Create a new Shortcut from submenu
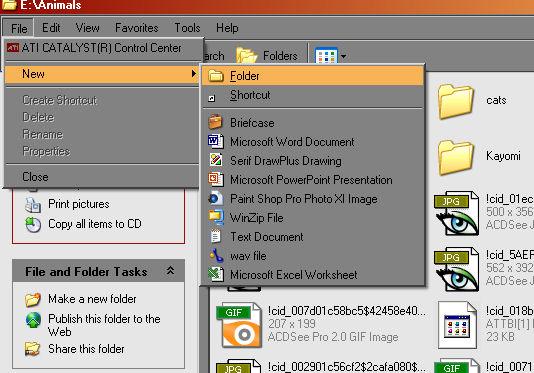The height and width of the screenshot is (373, 534). [312, 95]
